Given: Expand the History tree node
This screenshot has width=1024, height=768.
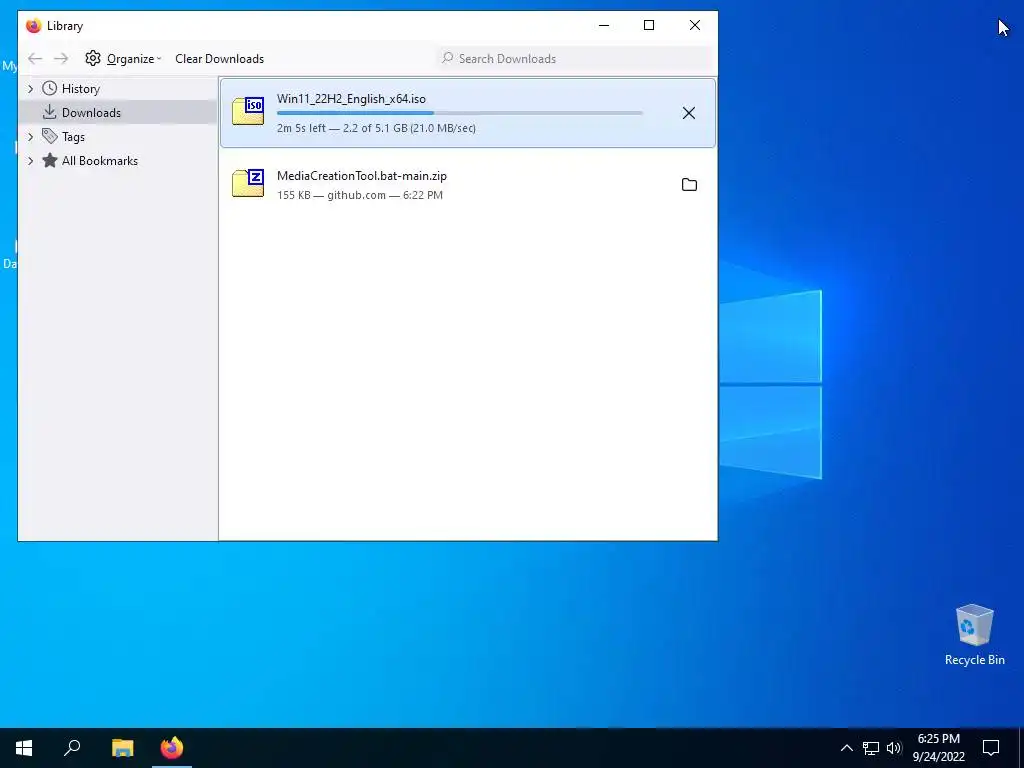Looking at the screenshot, I should (30, 89).
